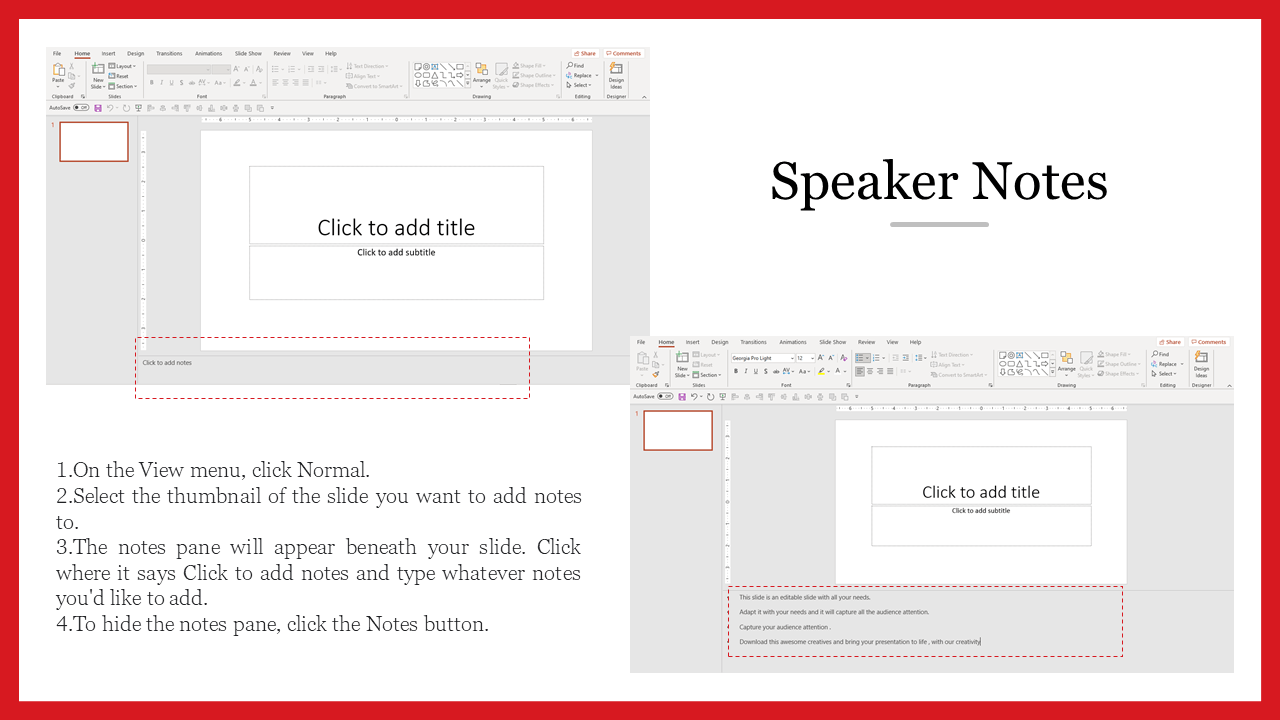Open Review tab in lower-right PowerPoint window
The width and height of the screenshot is (1280, 720).
[866, 342]
